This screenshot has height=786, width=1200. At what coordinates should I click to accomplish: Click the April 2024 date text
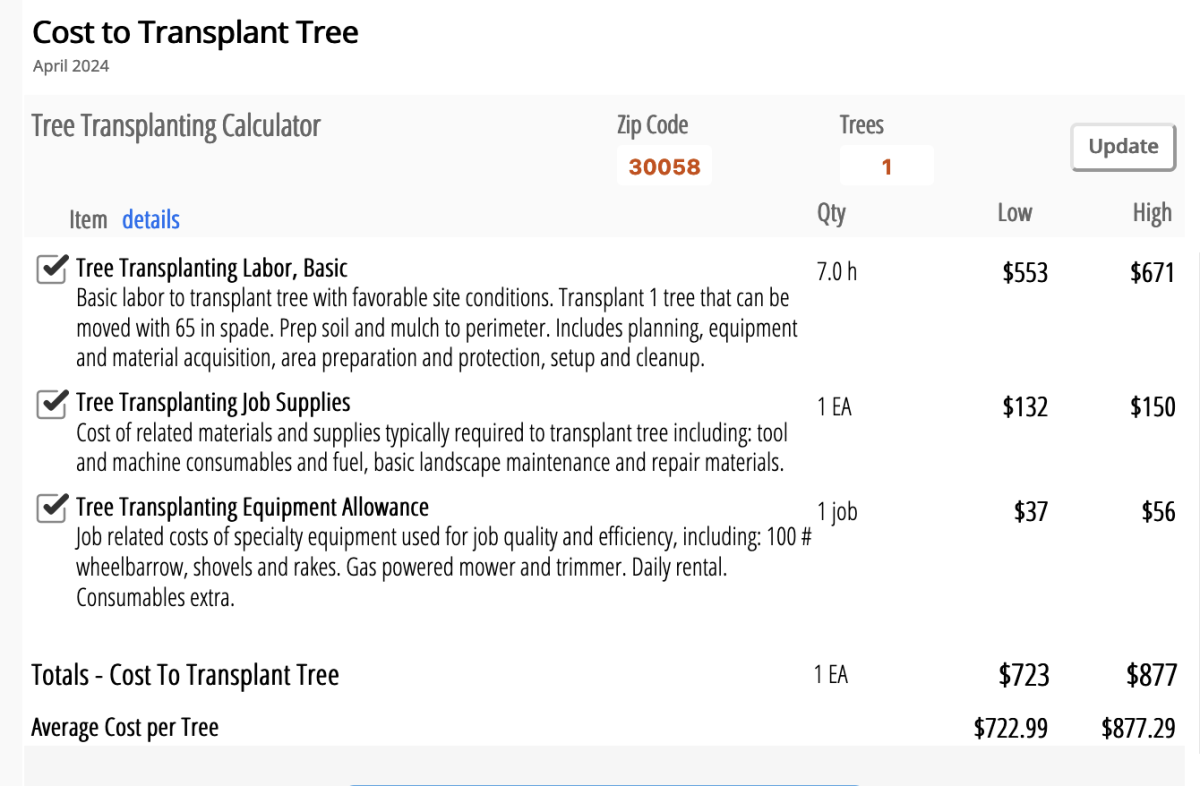click(x=71, y=67)
